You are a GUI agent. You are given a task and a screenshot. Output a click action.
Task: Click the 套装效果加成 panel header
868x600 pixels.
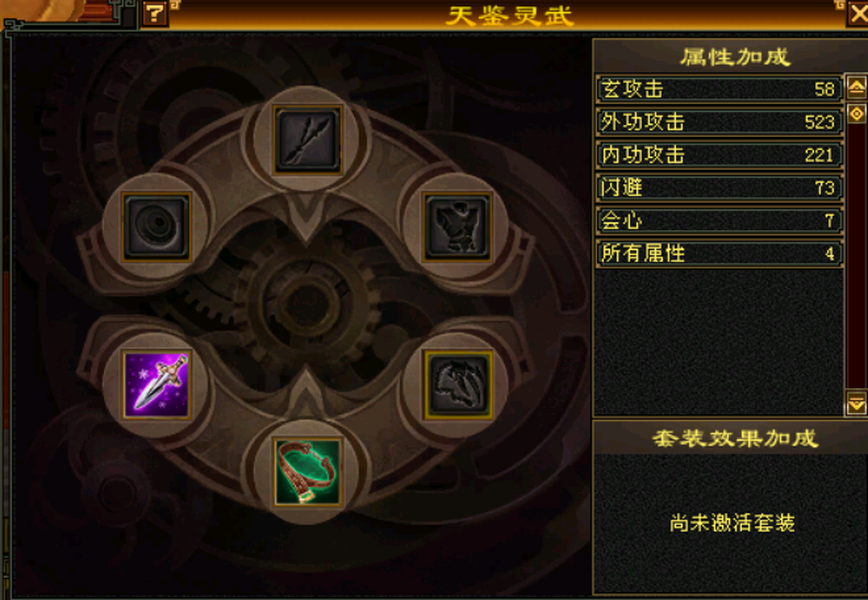click(735, 438)
